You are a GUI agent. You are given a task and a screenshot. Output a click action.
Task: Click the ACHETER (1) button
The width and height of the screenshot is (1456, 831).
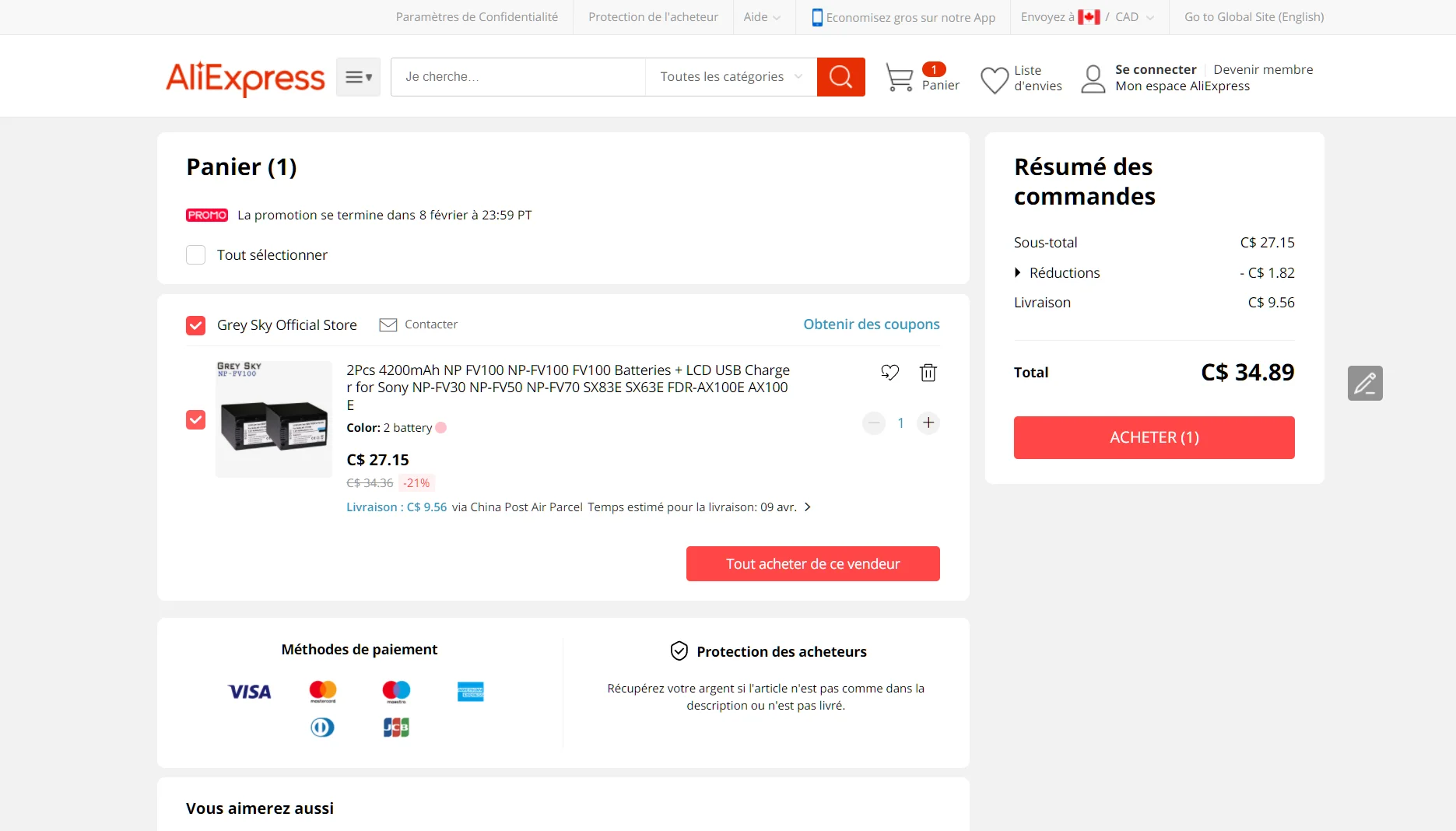(x=1154, y=437)
